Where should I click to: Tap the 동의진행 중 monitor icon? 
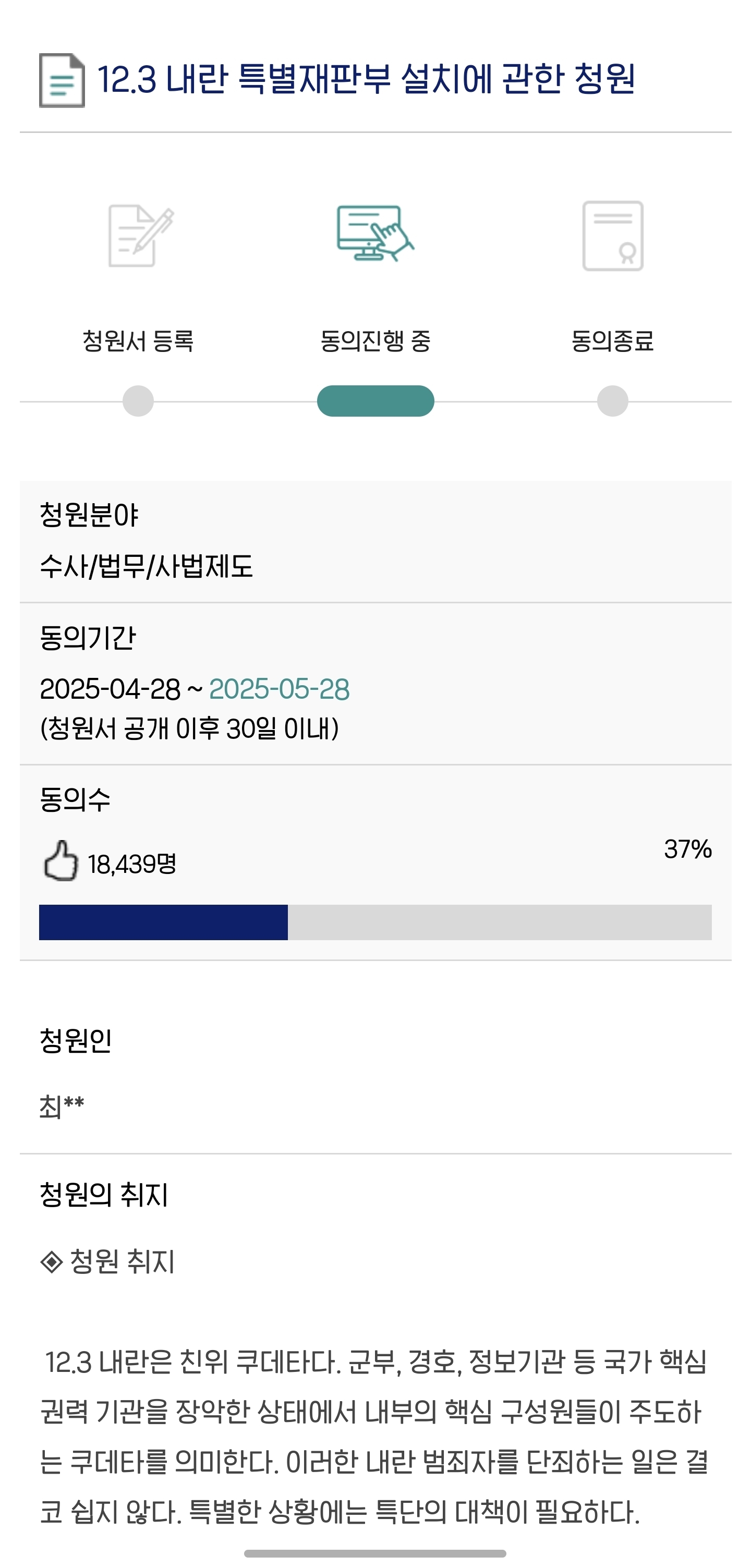tap(375, 234)
